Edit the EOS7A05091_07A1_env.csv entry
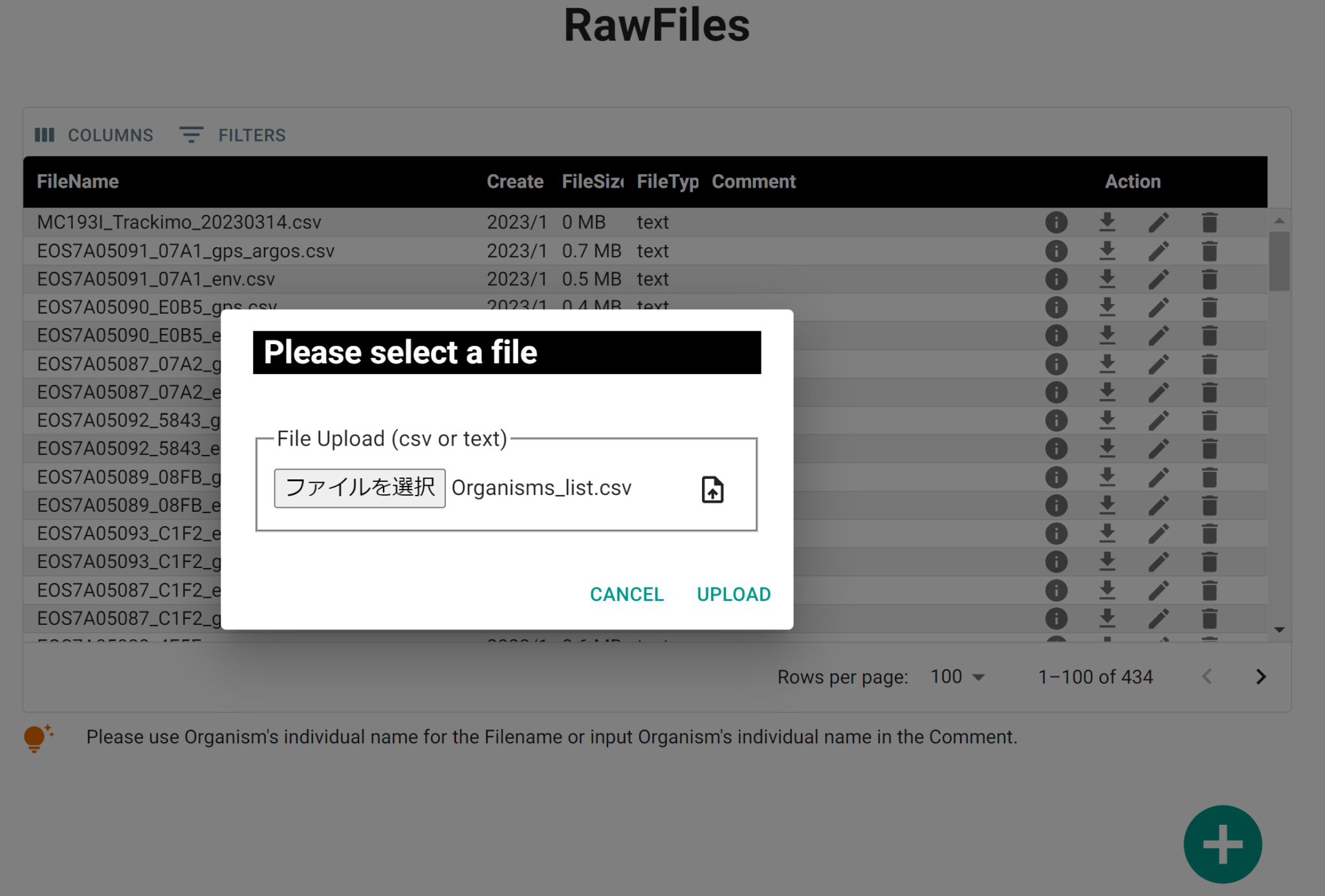The image size is (1325, 896). click(1159, 279)
